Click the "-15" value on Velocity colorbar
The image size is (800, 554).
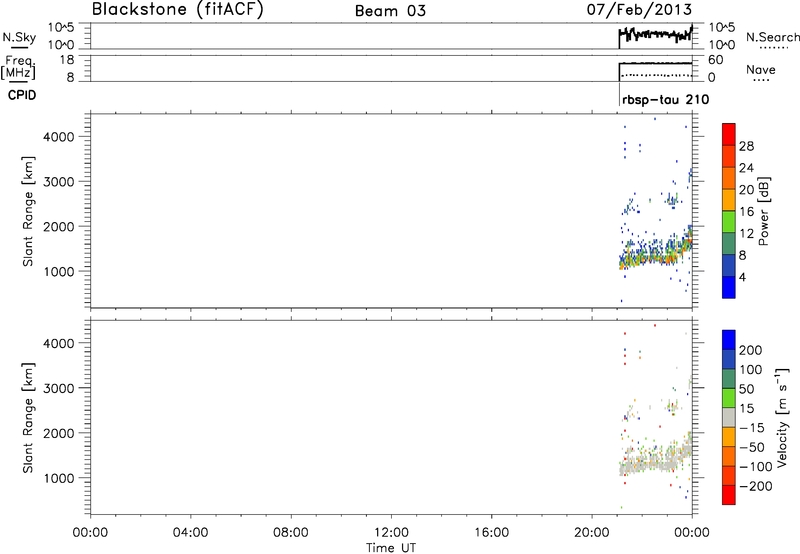[752, 428]
